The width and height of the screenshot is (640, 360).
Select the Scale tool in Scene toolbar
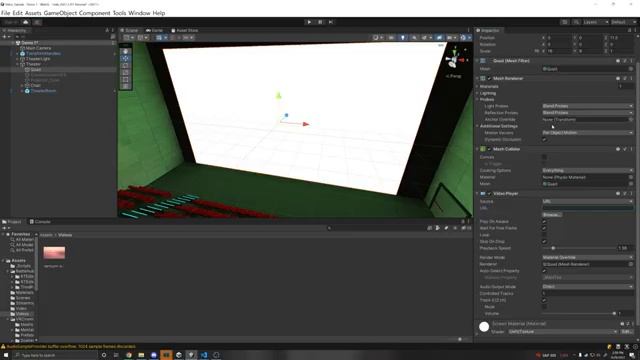click(125, 72)
